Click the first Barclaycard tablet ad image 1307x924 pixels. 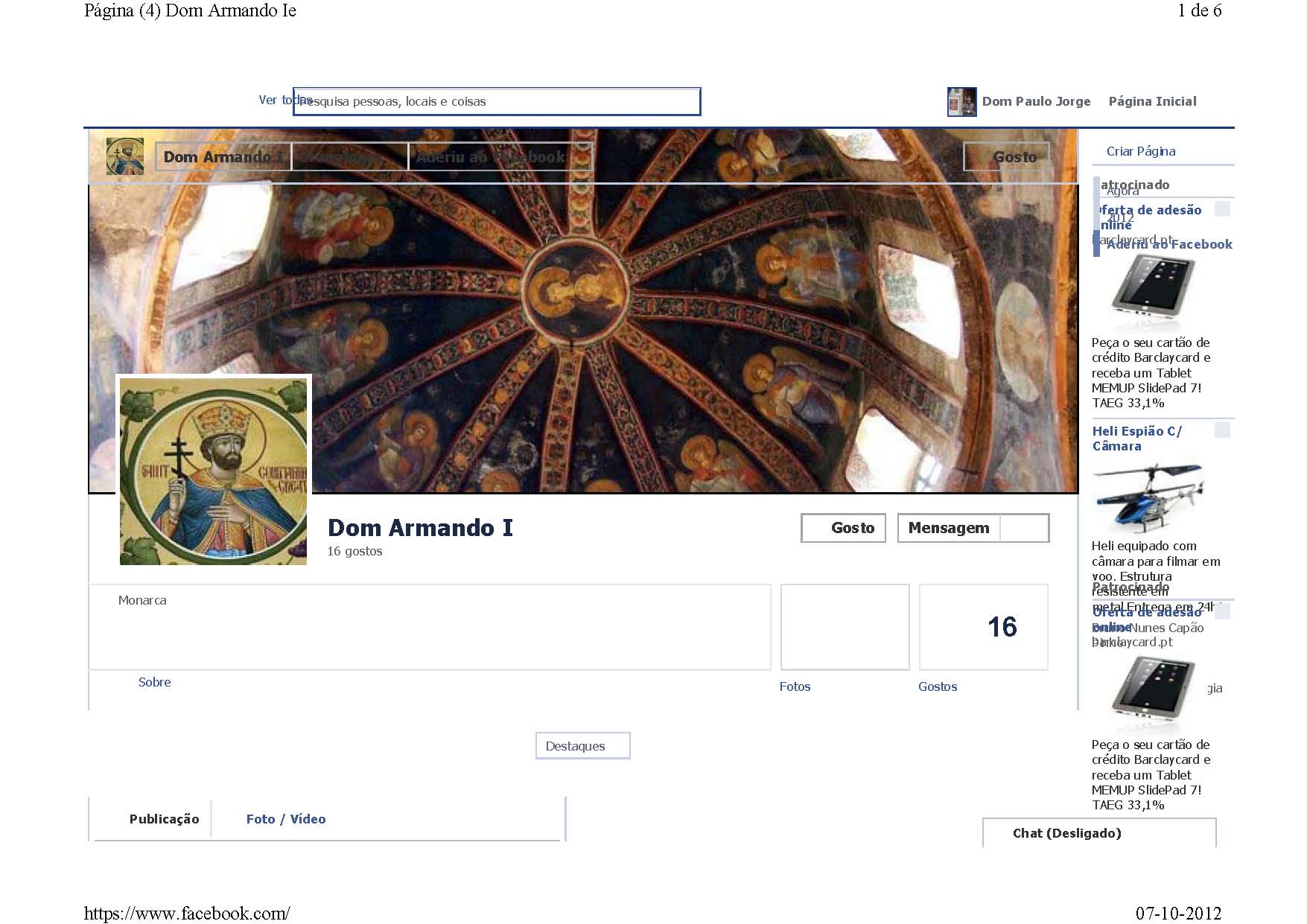1152,293
